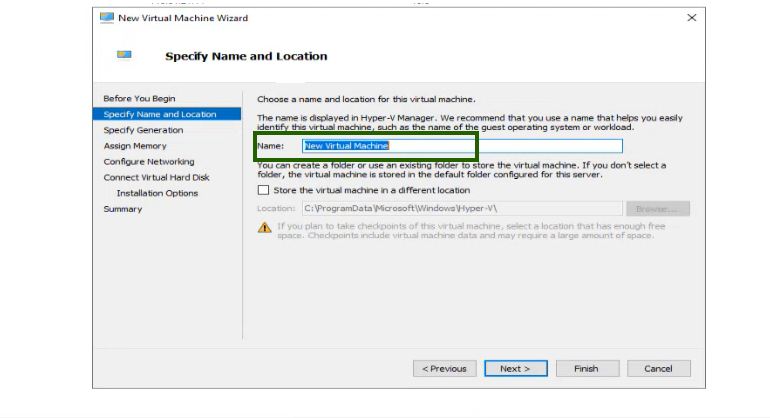
Task: Open the Connect Virtual Hard Disk step
Action: [156, 177]
